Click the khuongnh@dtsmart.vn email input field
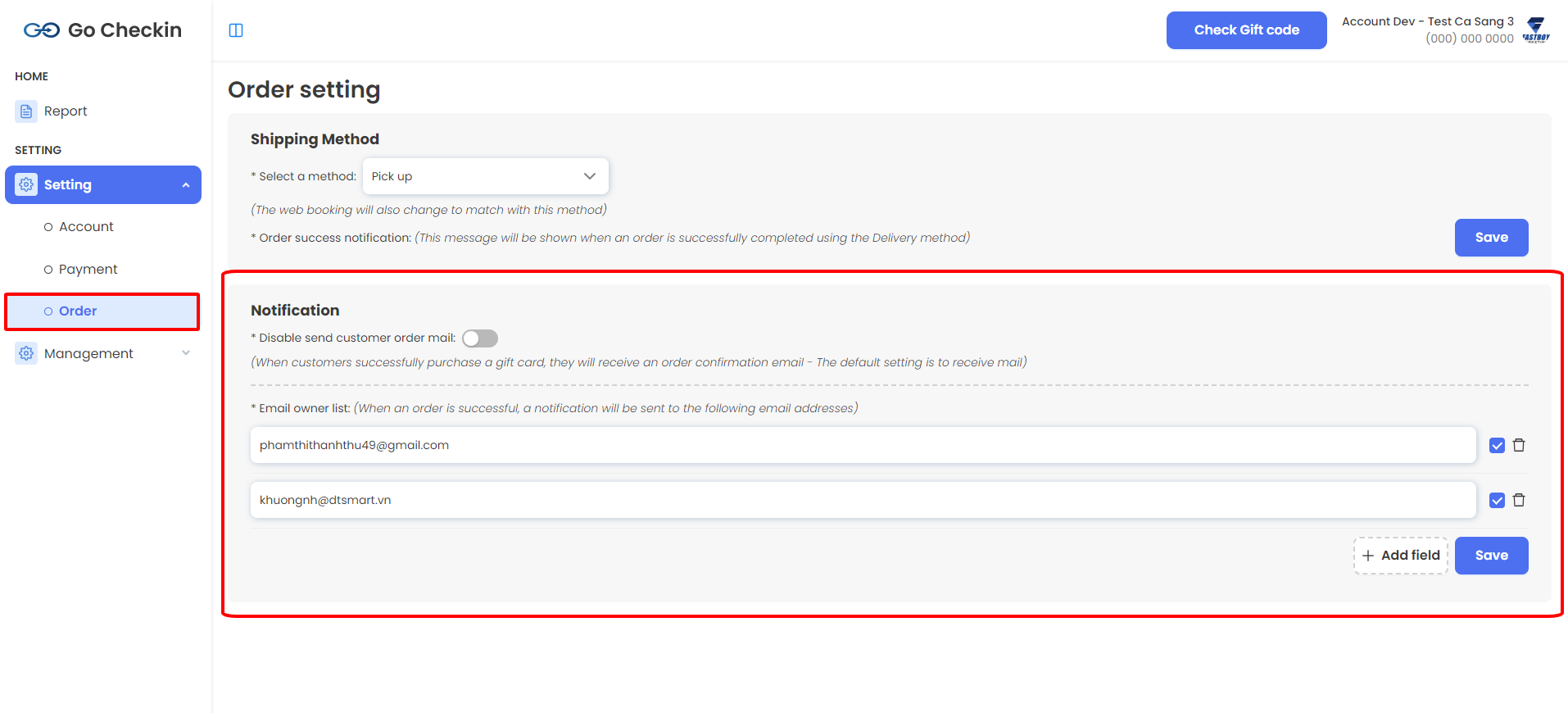The width and height of the screenshot is (1568, 713). click(x=863, y=500)
